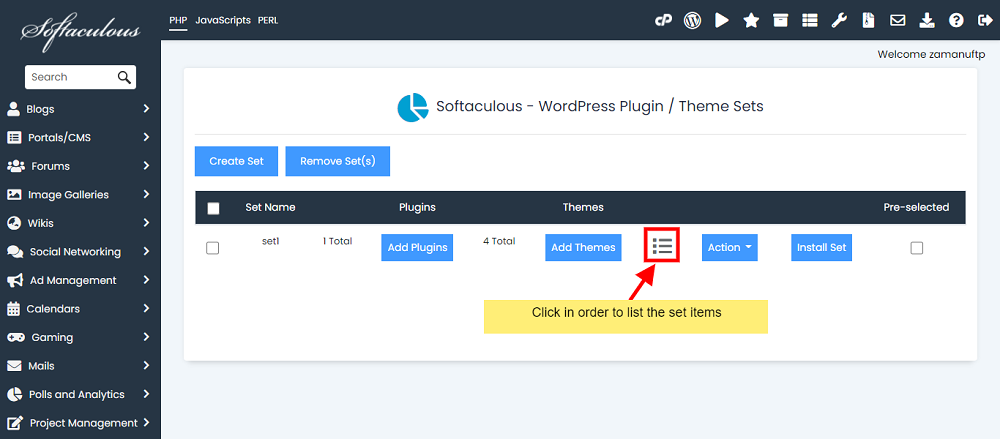Expand the Forums category chevron
This screenshot has width=1000, height=439.
146,166
